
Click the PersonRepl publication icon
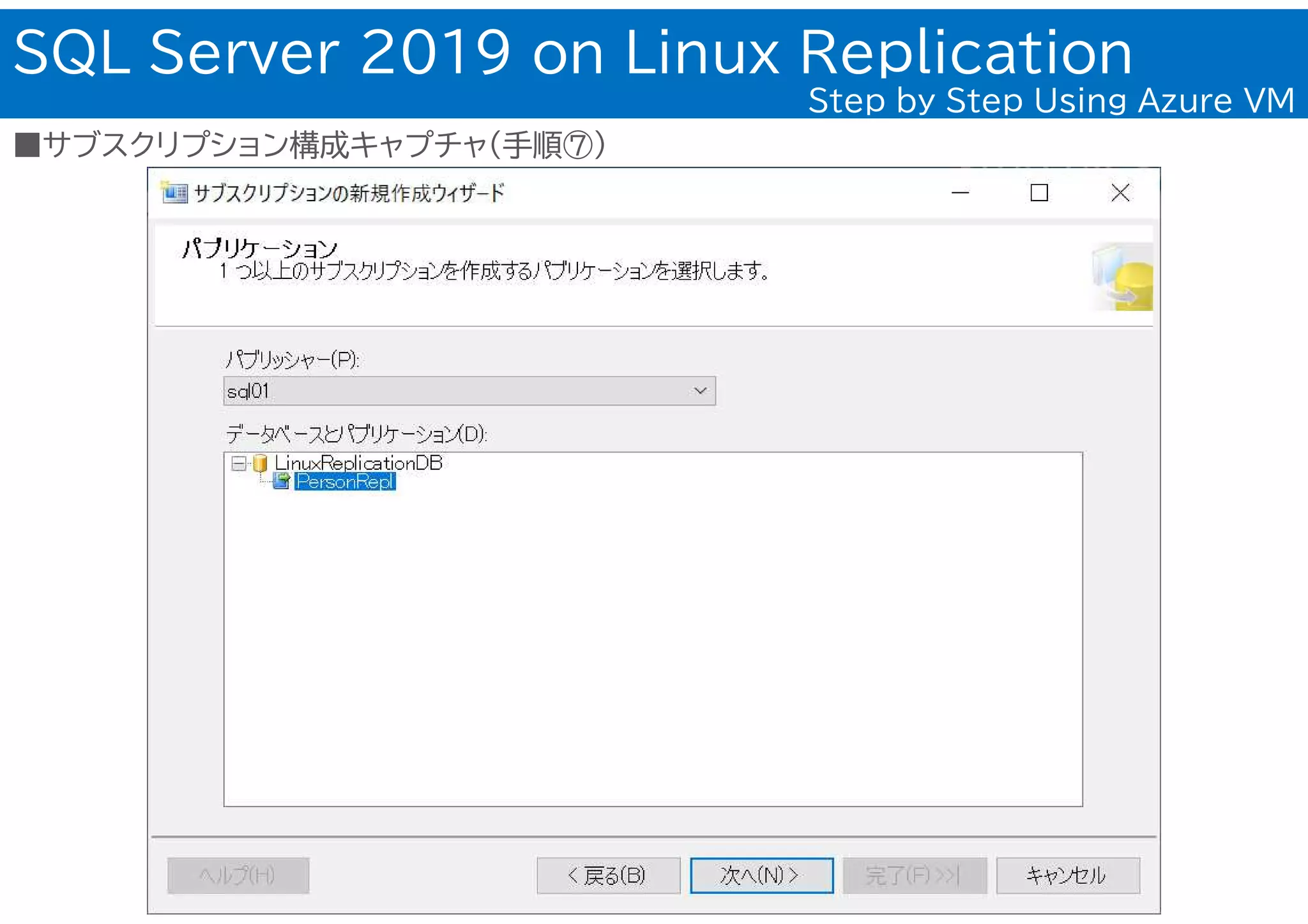(x=282, y=481)
